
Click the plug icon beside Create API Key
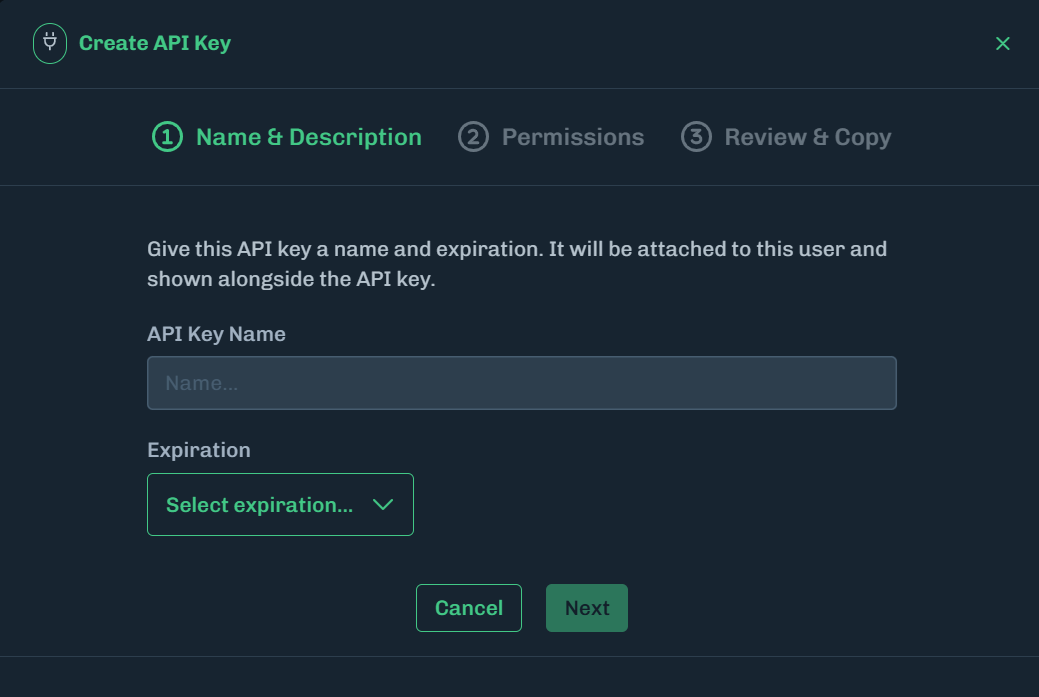49,43
